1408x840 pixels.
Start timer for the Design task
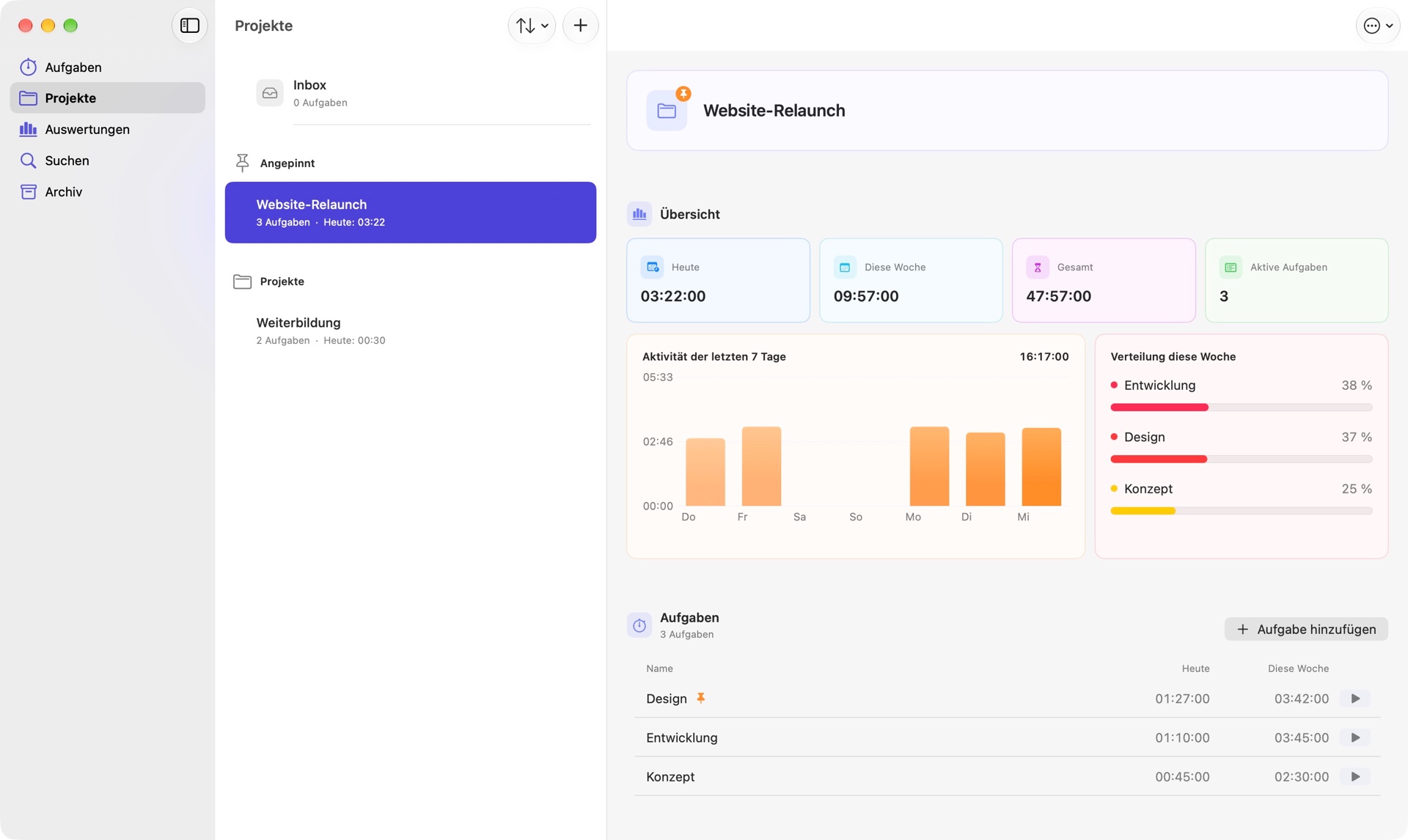(1355, 699)
